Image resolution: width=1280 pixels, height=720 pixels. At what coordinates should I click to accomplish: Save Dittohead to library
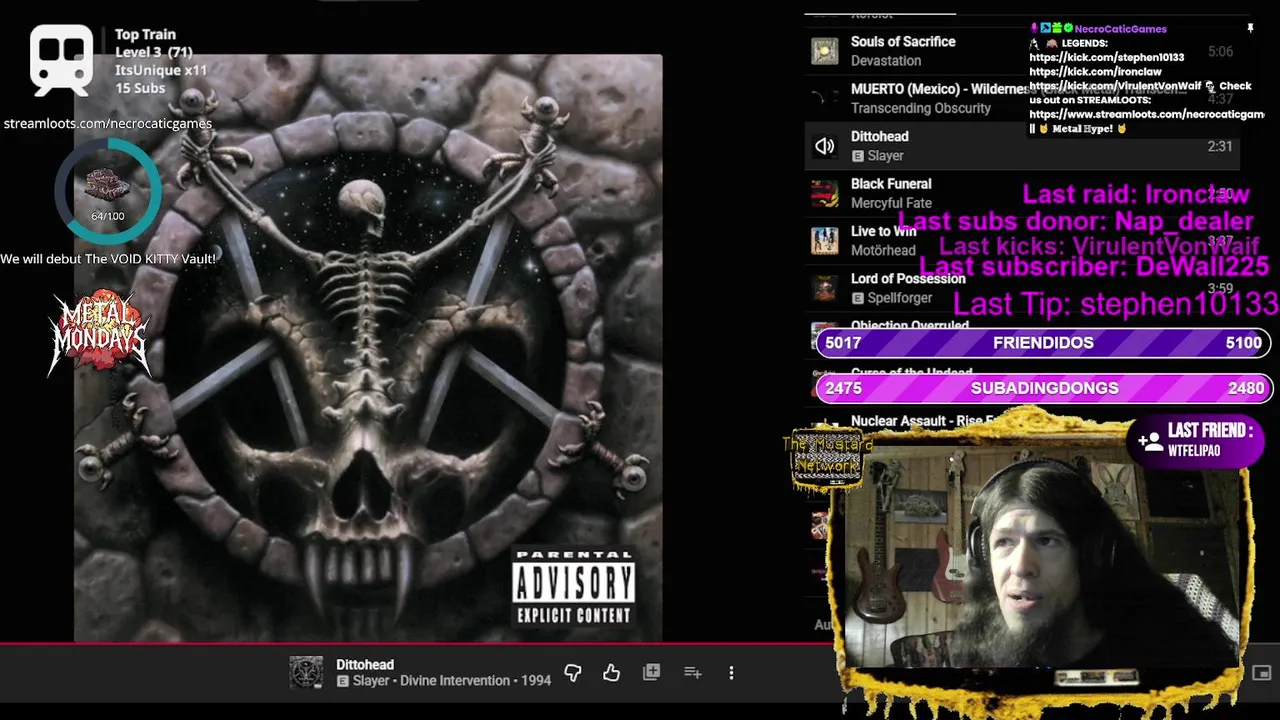pos(651,672)
